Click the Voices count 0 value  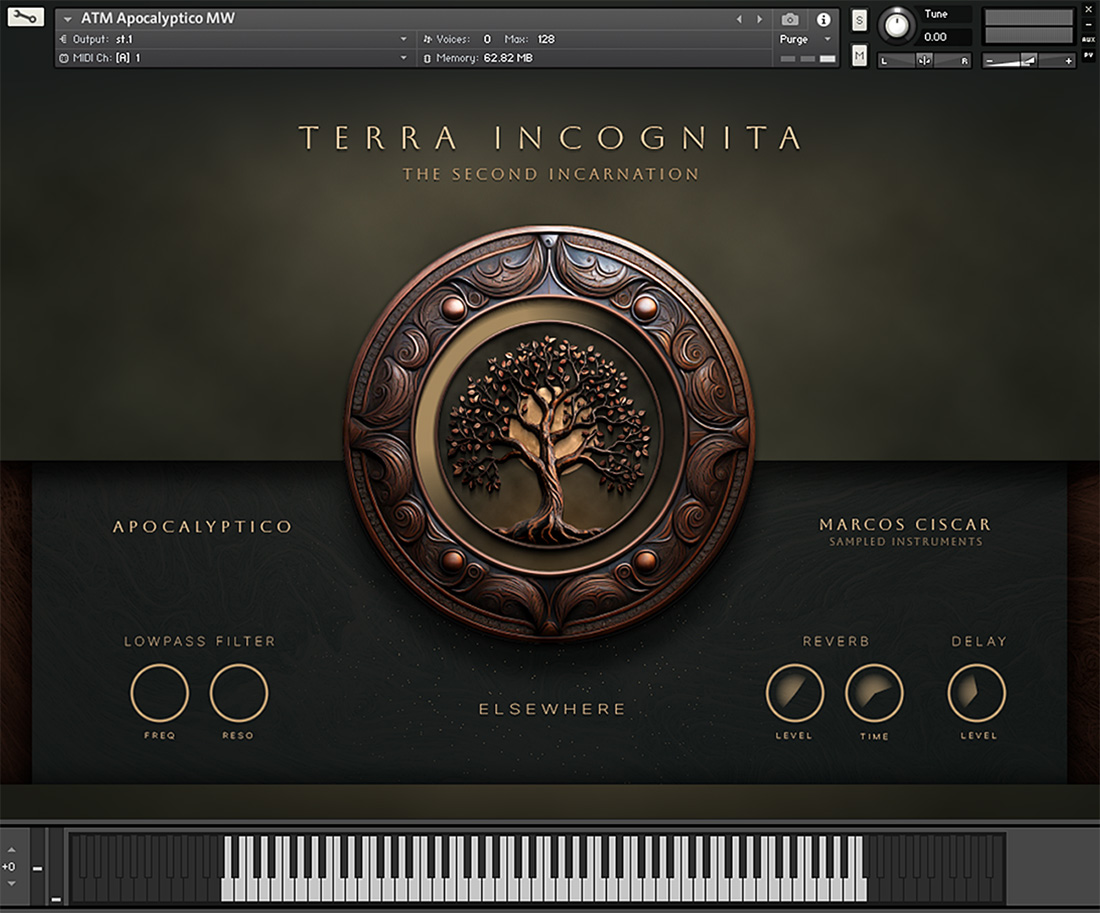pos(487,39)
